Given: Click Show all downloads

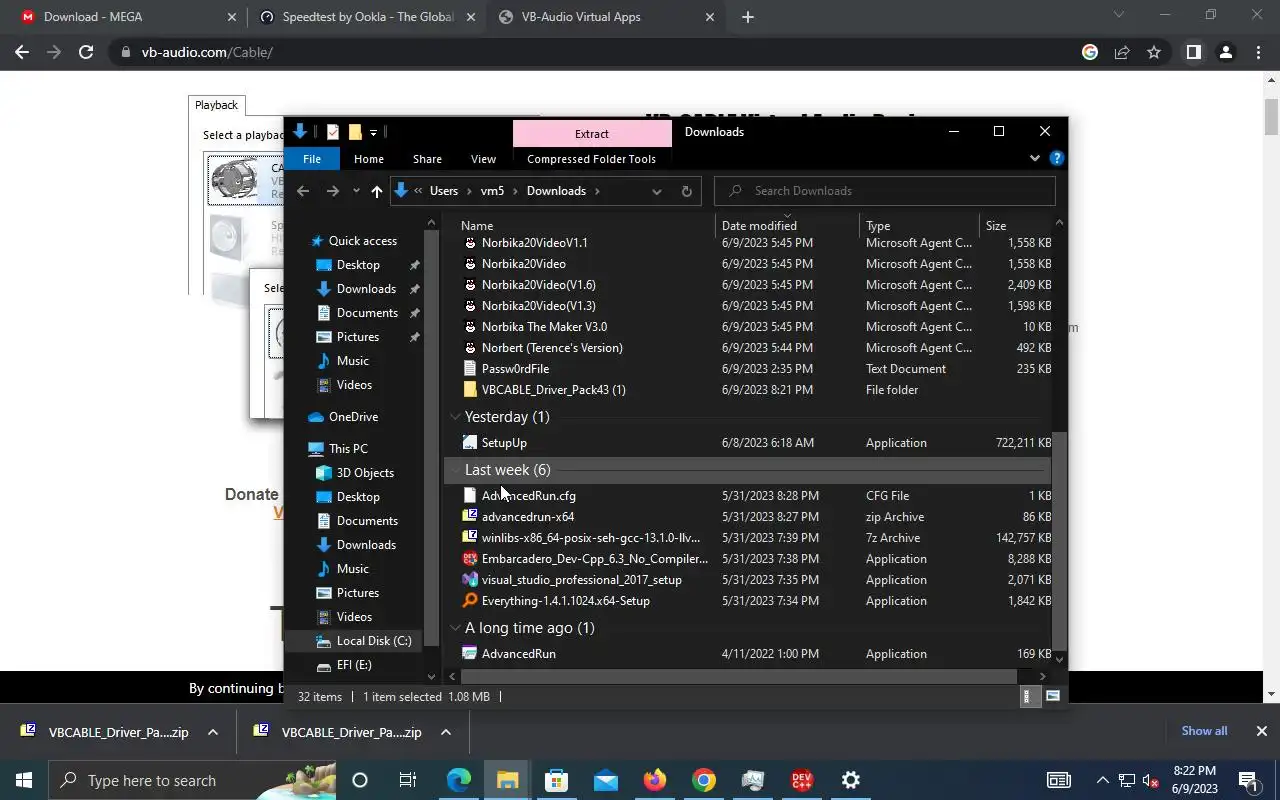Looking at the screenshot, I should [1204, 731].
